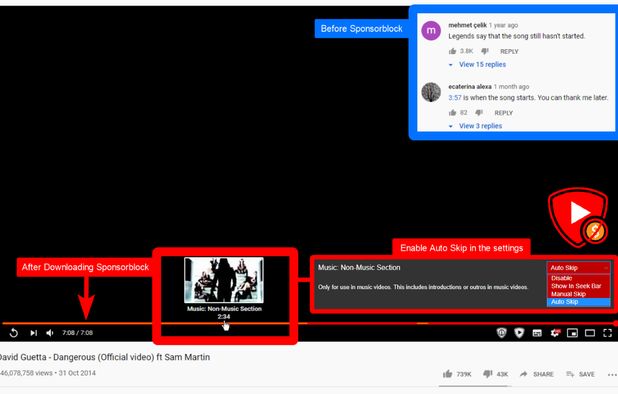Click mehmet çelik's purple avatar
Viewport: 618px width, 394px height.
pos(431,31)
